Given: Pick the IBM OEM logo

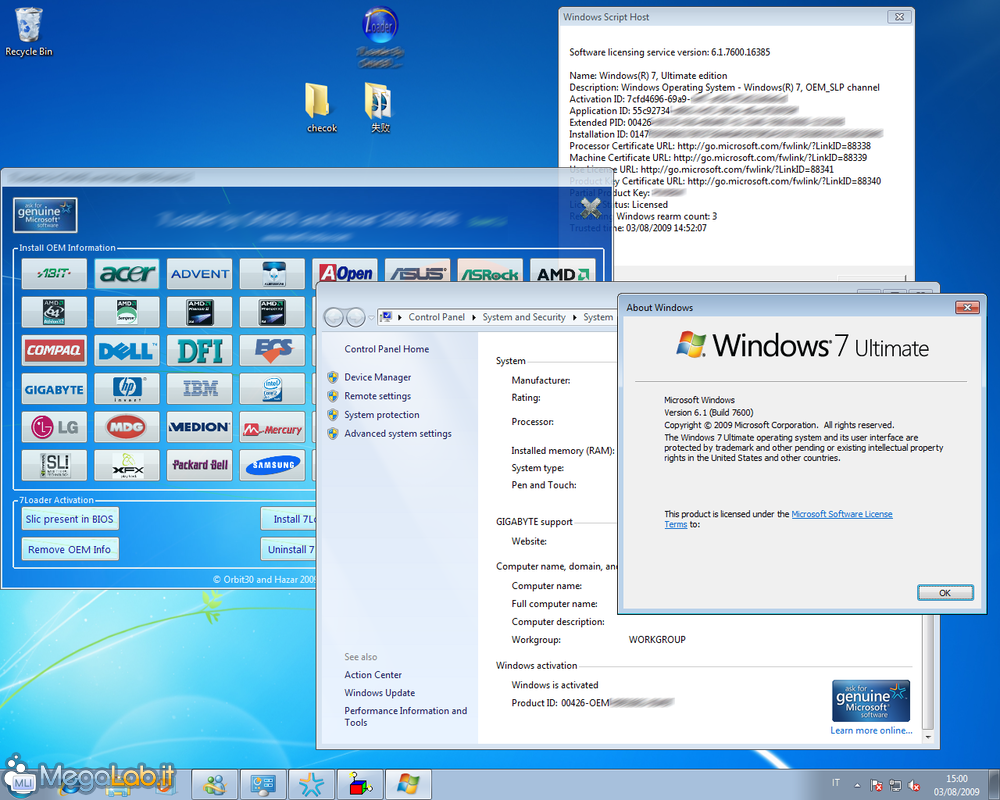Looking at the screenshot, I should coord(200,389).
